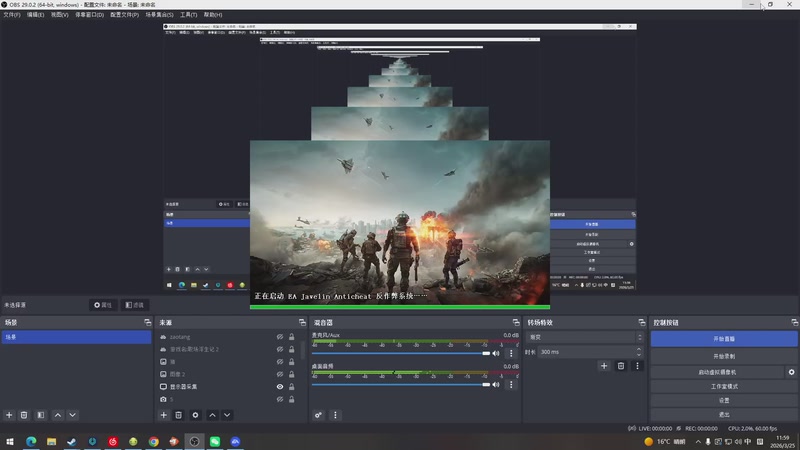Open desktop audio three-dot options menu
The width and height of the screenshot is (800, 450).
coord(511,385)
